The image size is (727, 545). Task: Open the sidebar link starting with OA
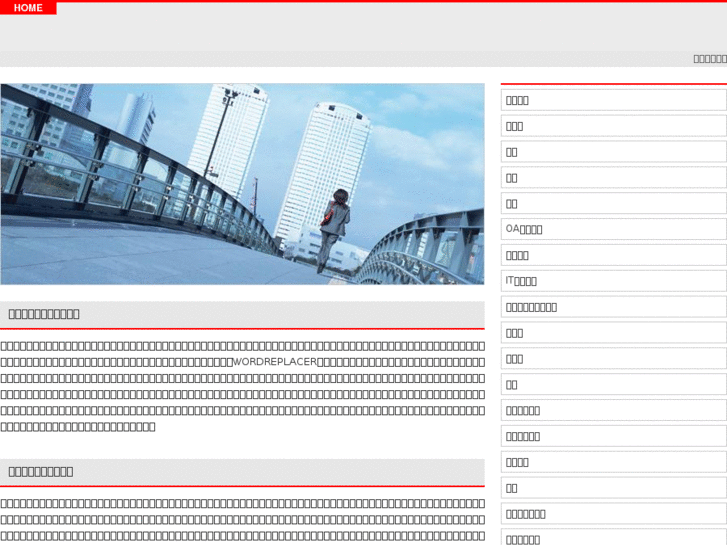click(x=613, y=229)
